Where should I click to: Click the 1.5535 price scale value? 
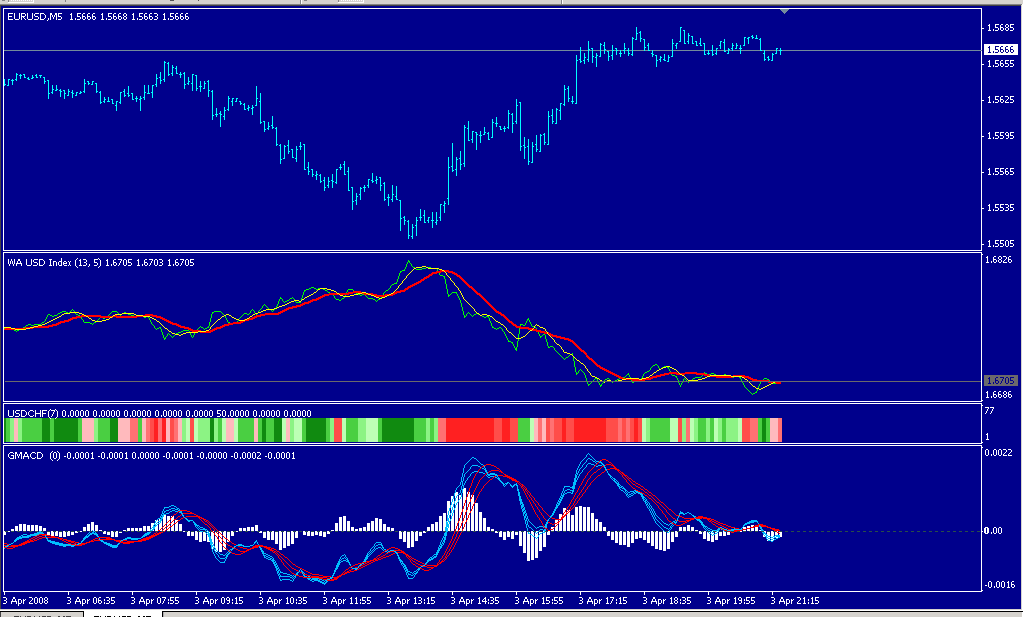click(1001, 207)
